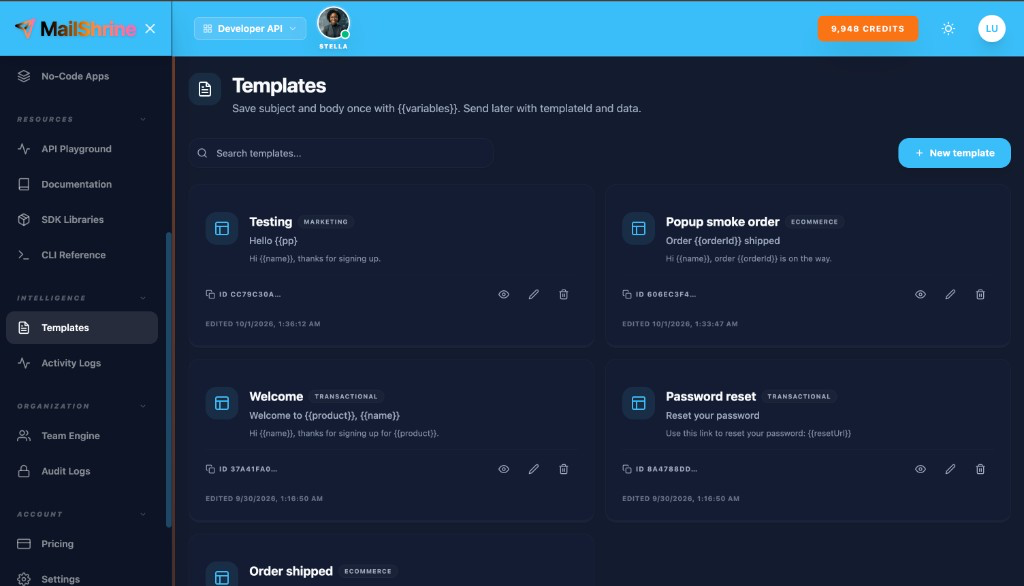Copy the Password reset ID 8A4788DD

pos(660,469)
